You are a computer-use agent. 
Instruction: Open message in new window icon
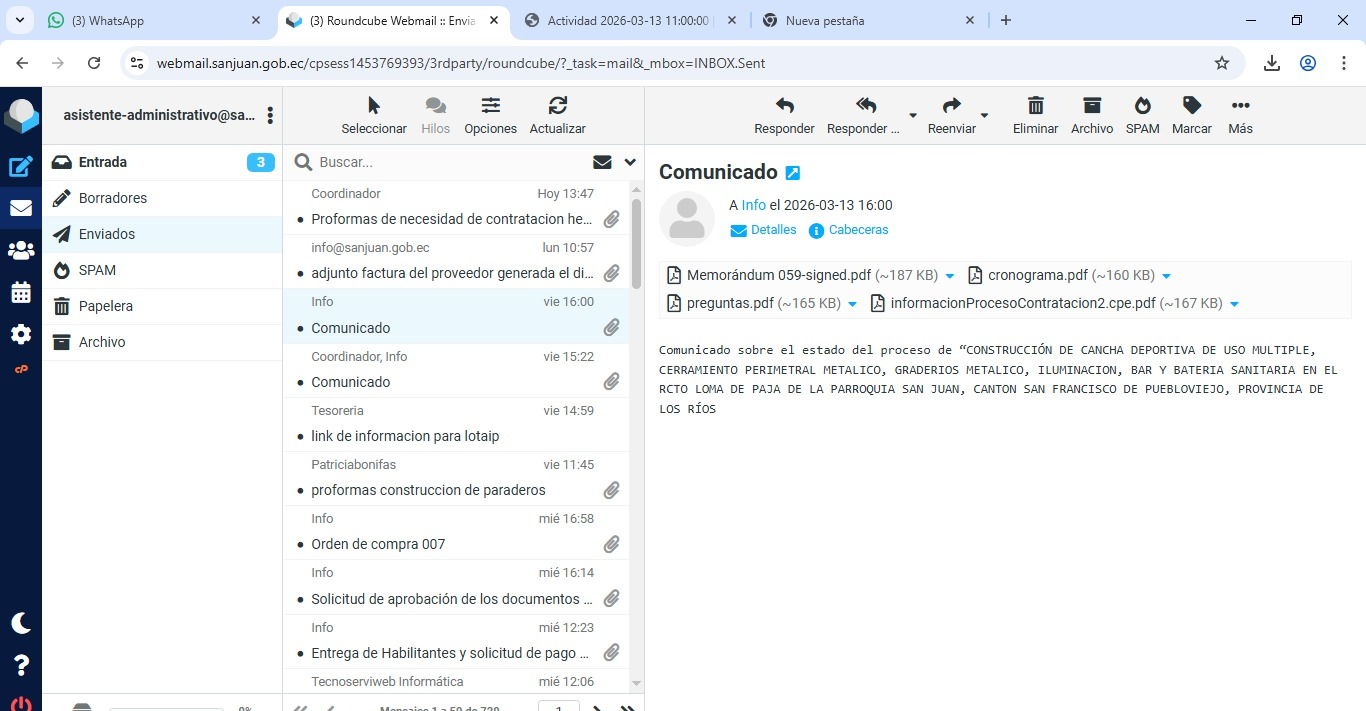click(x=793, y=173)
